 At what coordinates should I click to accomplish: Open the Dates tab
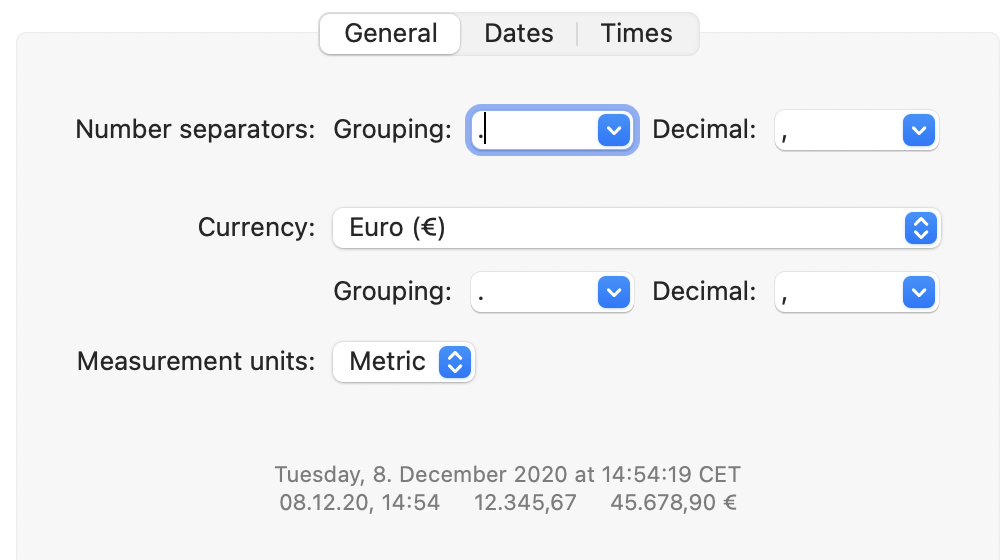(518, 34)
